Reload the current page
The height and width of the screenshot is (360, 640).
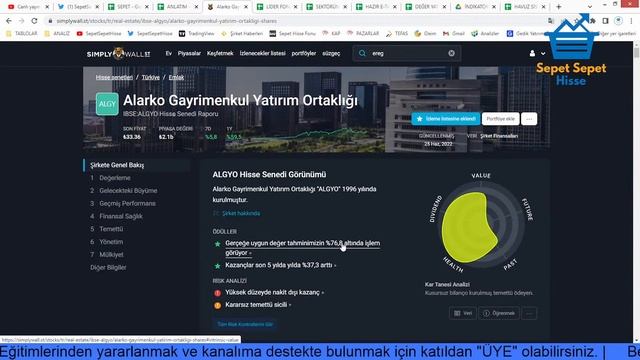(x=34, y=20)
